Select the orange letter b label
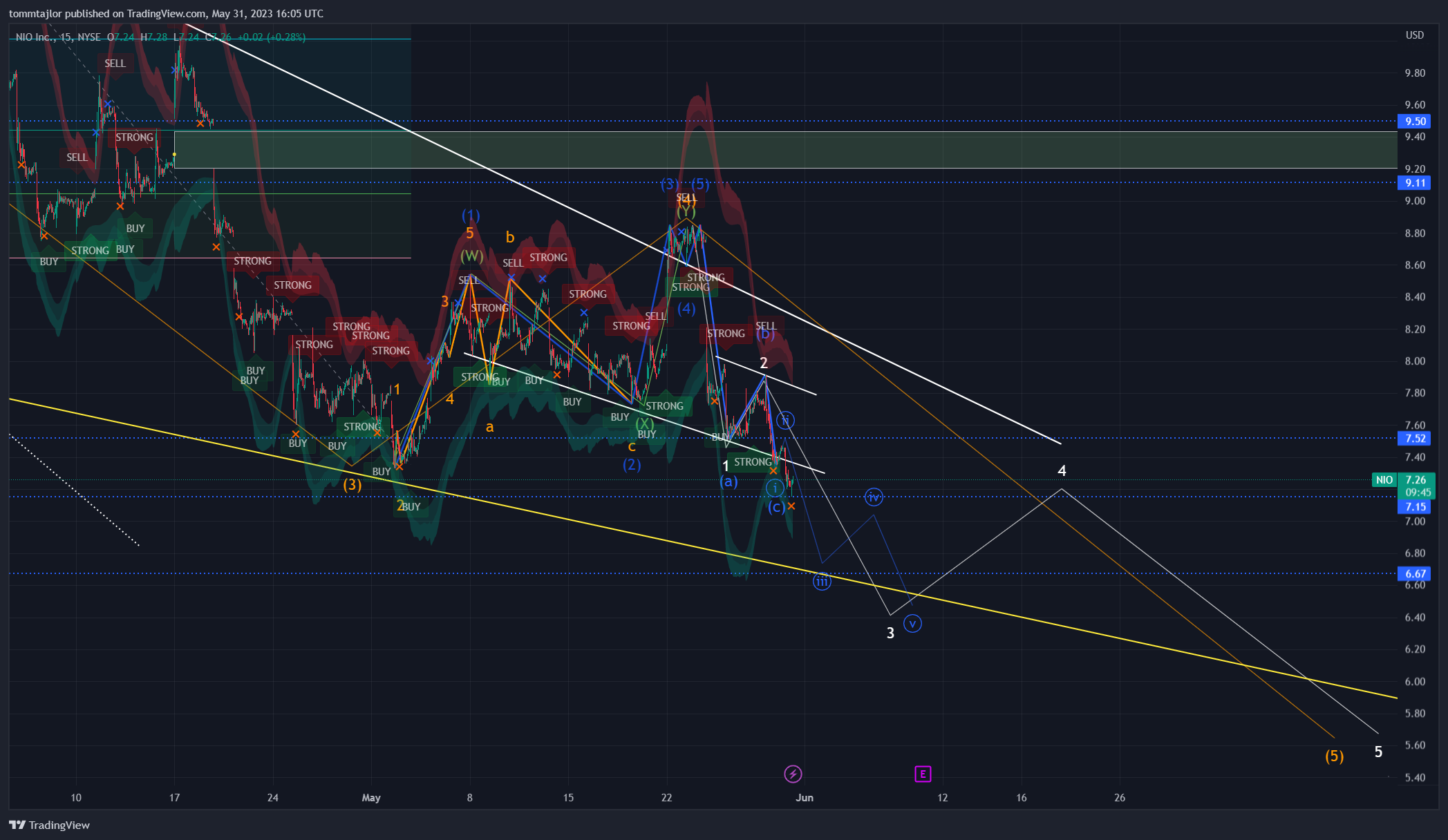The height and width of the screenshot is (840, 1448). click(510, 238)
